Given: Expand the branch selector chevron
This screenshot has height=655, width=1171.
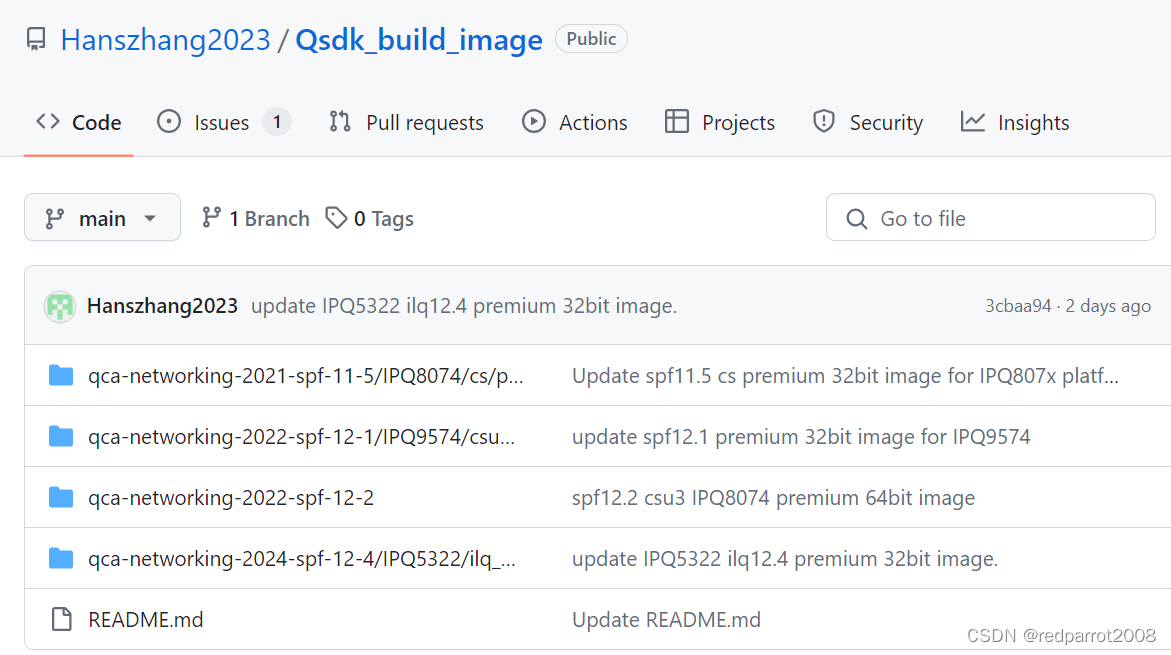Looking at the screenshot, I should (x=150, y=217).
